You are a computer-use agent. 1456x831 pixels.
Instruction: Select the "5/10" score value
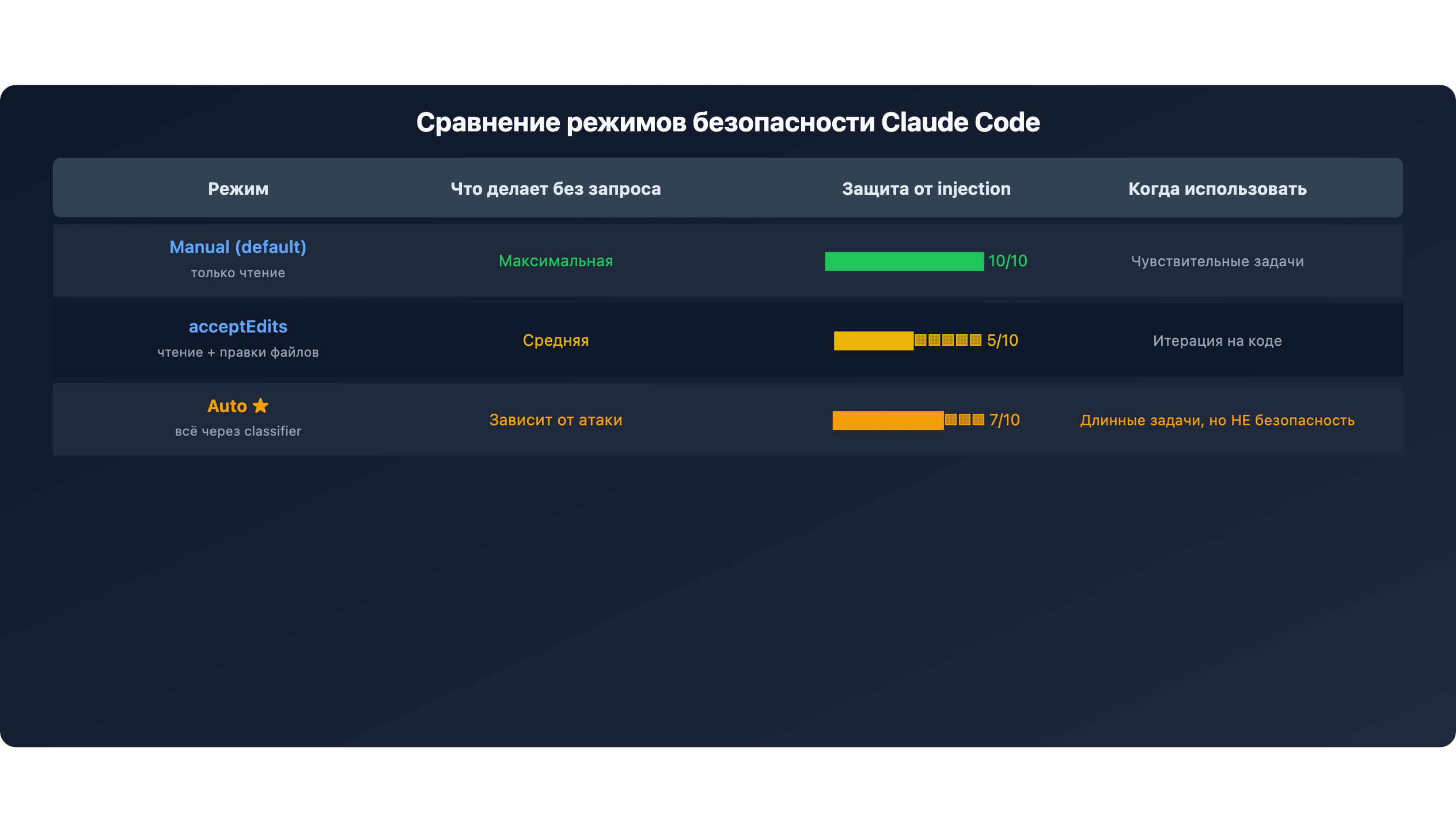(x=1003, y=341)
